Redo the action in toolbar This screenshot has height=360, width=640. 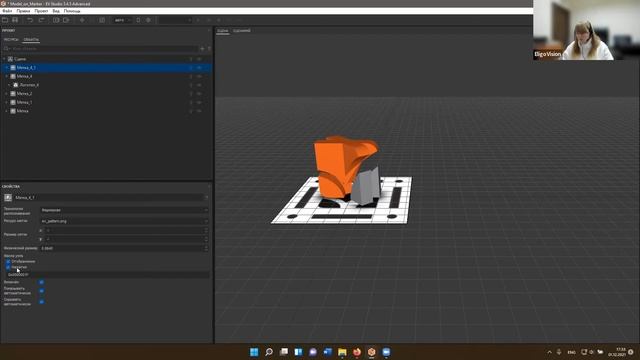click(41, 20)
